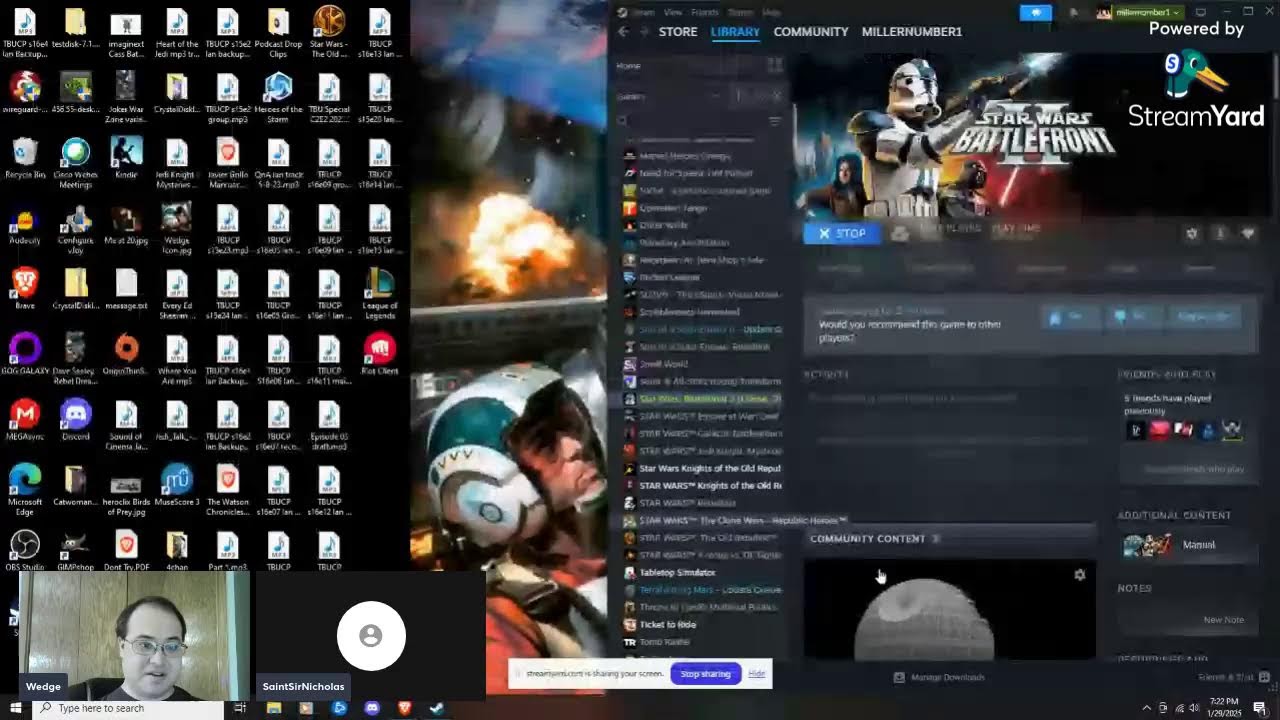The width and height of the screenshot is (1280, 720).
Task: Favorite Battlefront II with the heart icon
Action: pyautogui.click(x=1248, y=233)
